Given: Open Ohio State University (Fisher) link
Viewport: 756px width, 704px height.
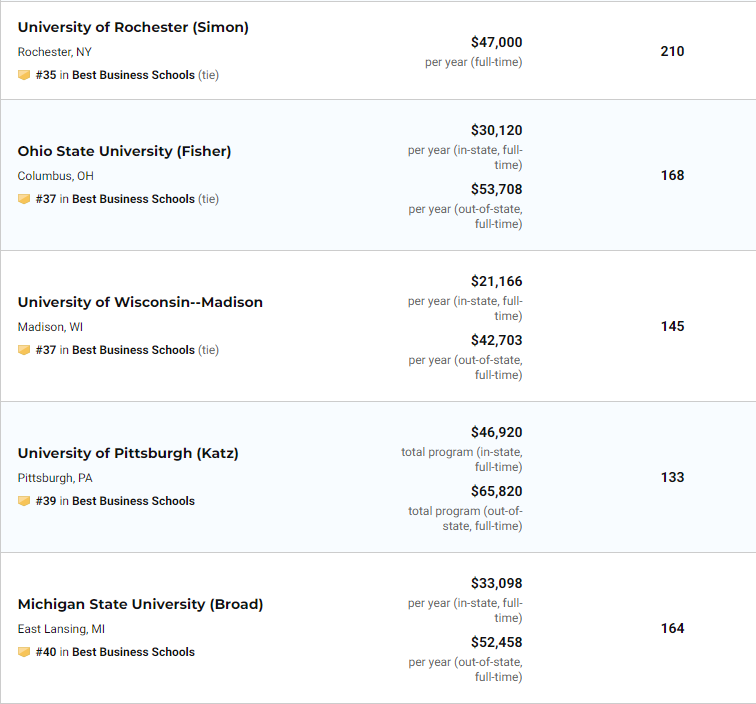Looking at the screenshot, I should click(124, 151).
